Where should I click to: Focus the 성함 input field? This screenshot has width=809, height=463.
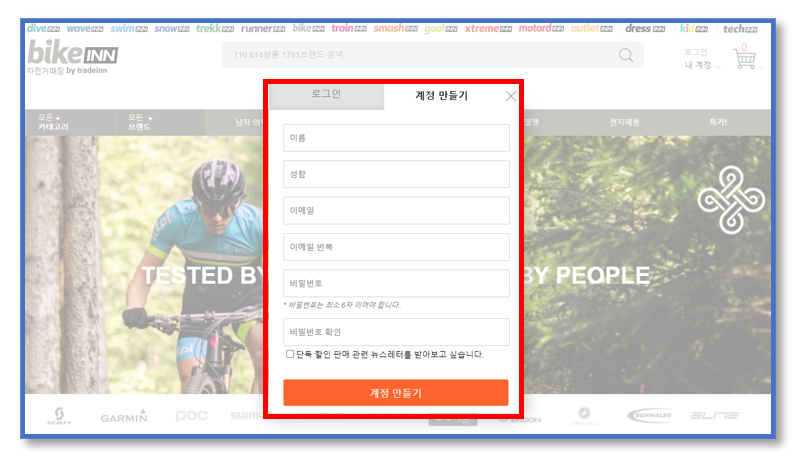[396, 174]
